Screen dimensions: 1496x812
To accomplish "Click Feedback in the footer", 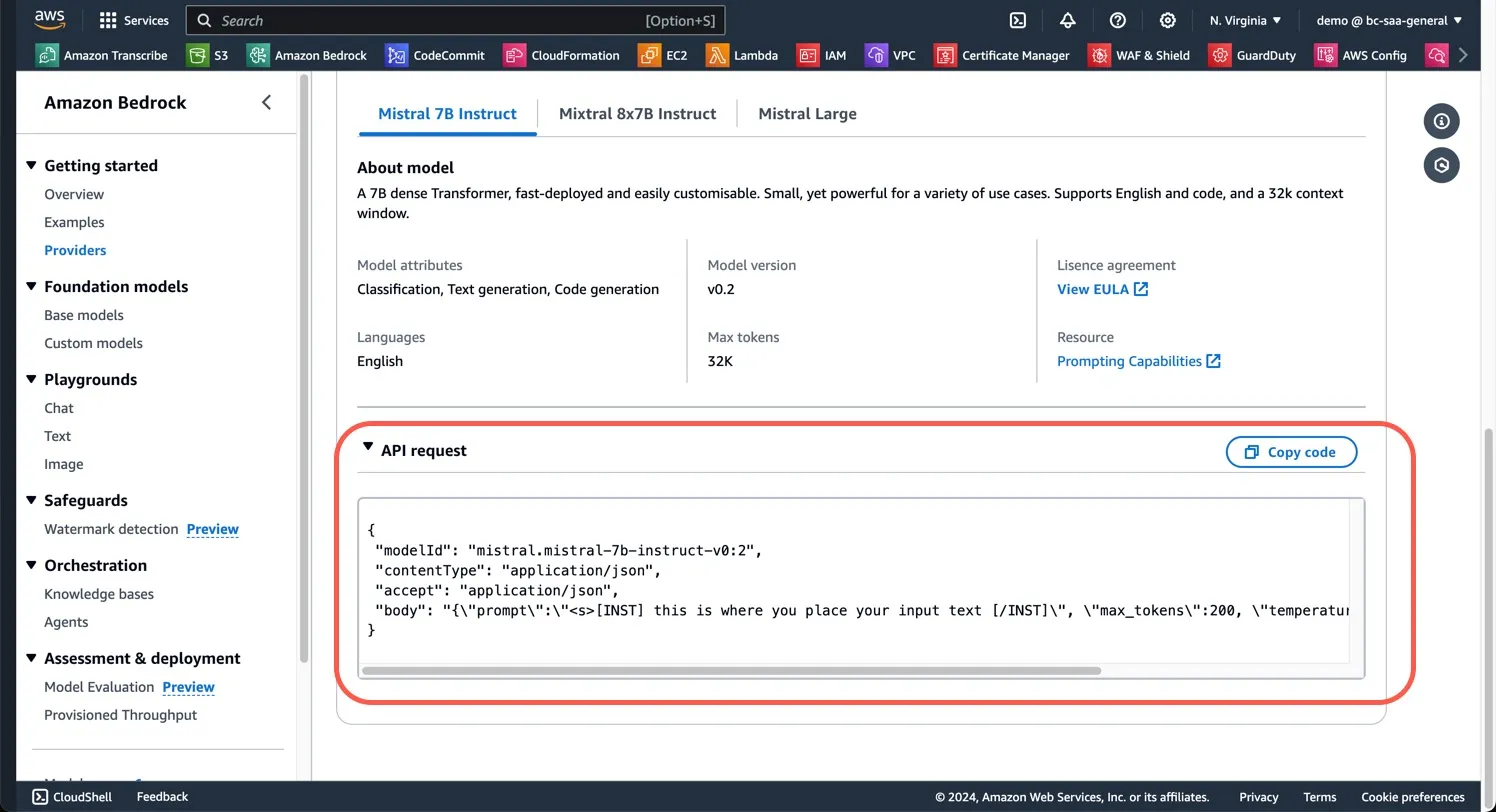I will tap(162, 797).
